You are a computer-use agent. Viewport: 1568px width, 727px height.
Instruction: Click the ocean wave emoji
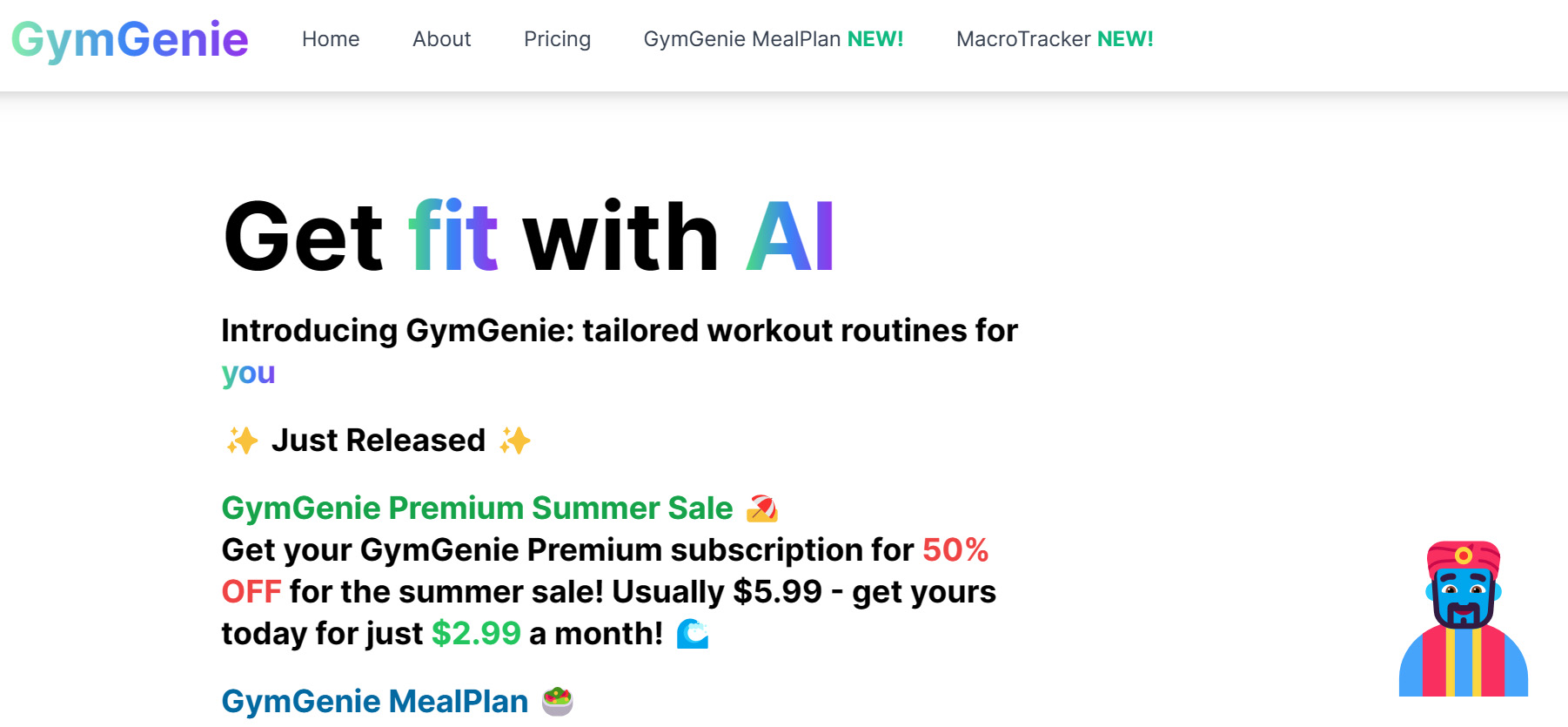[x=693, y=634]
